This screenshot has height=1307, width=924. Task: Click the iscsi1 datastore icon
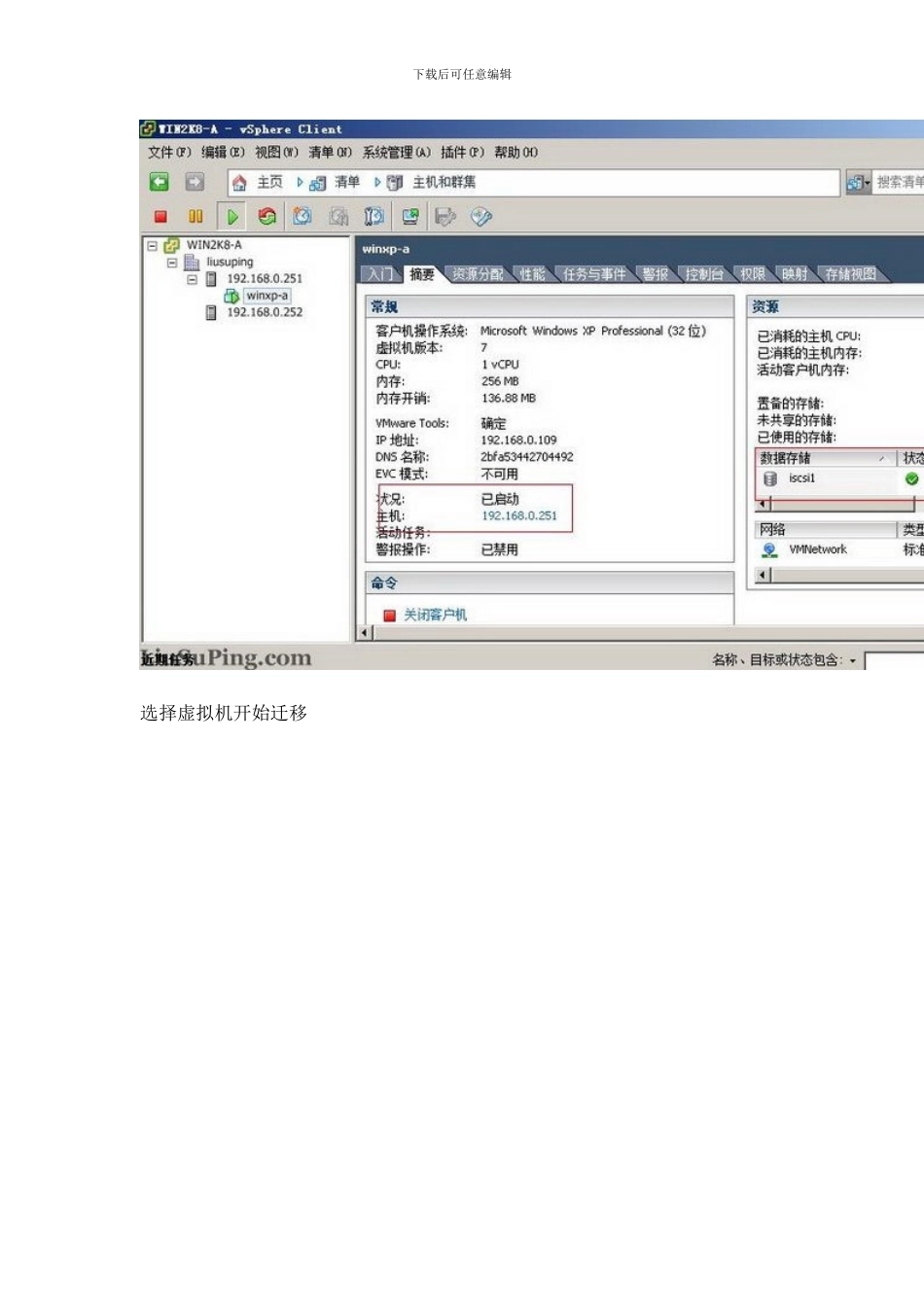tap(770, 478)
